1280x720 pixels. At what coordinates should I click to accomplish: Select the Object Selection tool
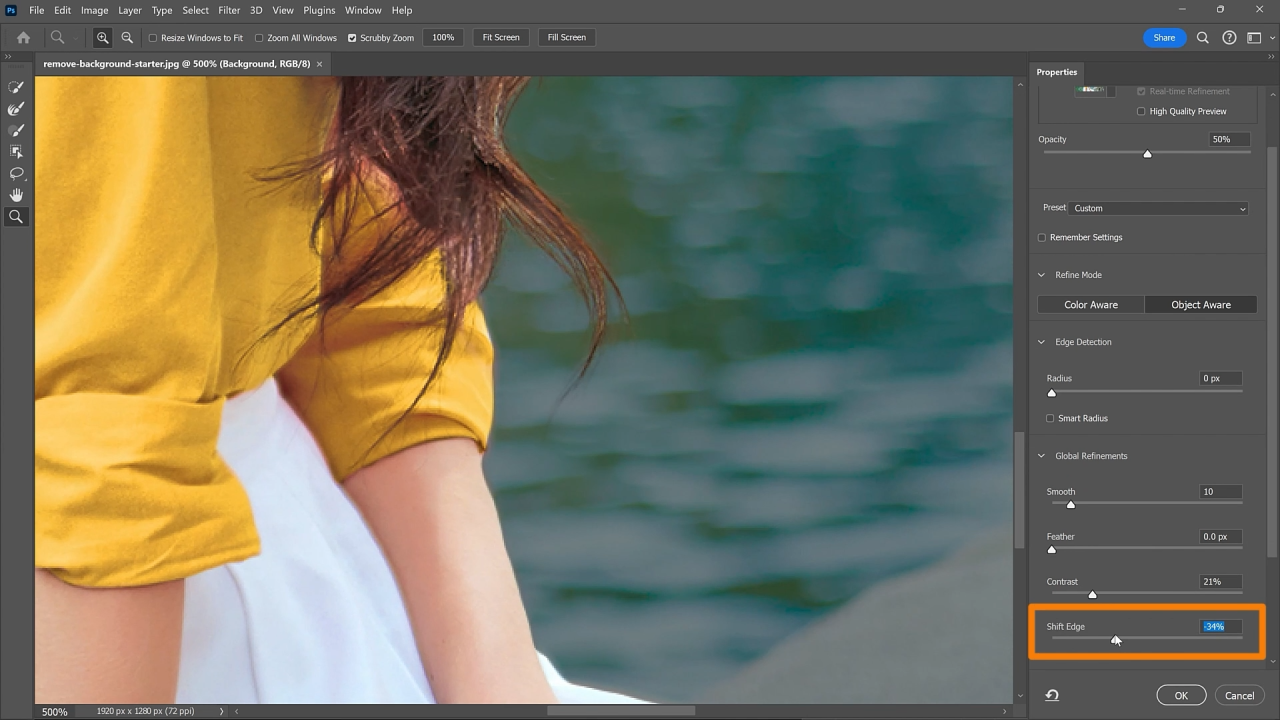pos(16,151)
